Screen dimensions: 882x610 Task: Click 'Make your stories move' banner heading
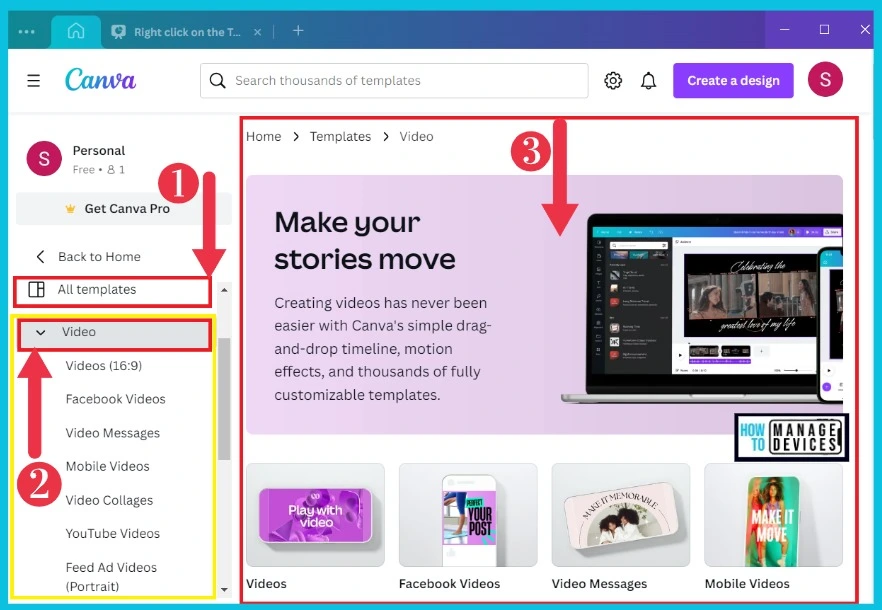[x=364, y=241]
